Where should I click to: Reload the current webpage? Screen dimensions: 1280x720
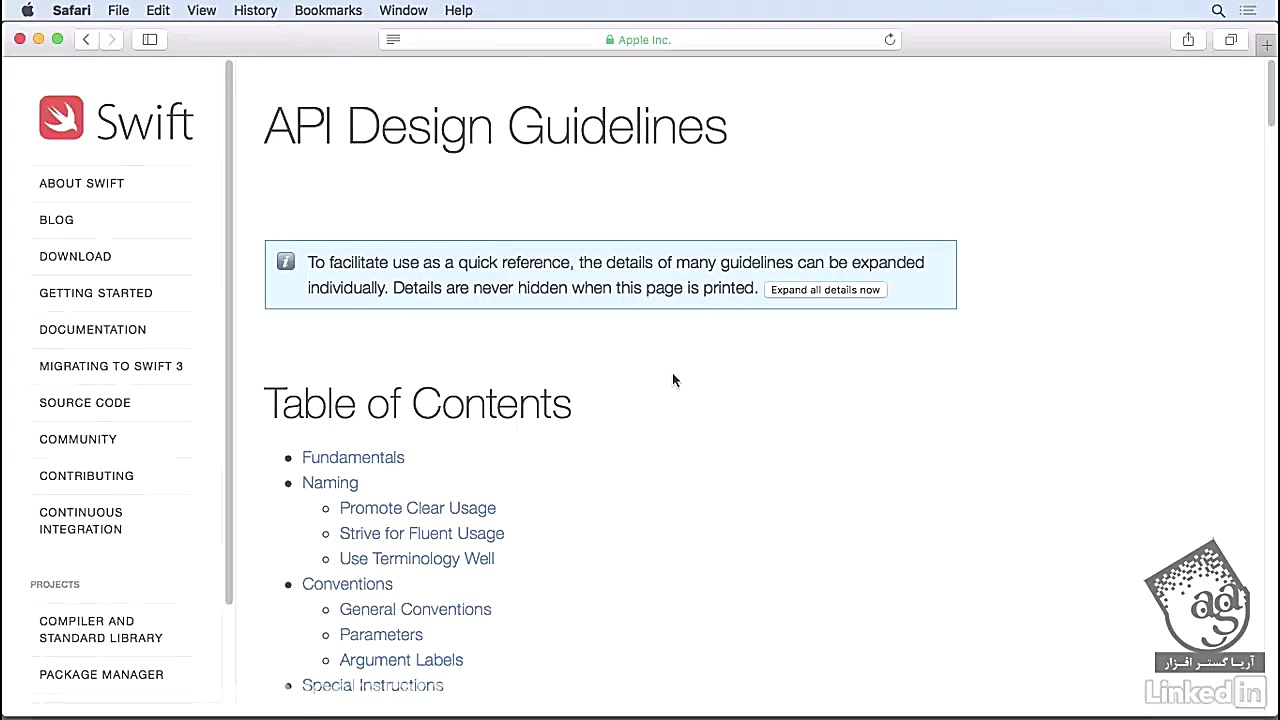click(x=889, y=39)
